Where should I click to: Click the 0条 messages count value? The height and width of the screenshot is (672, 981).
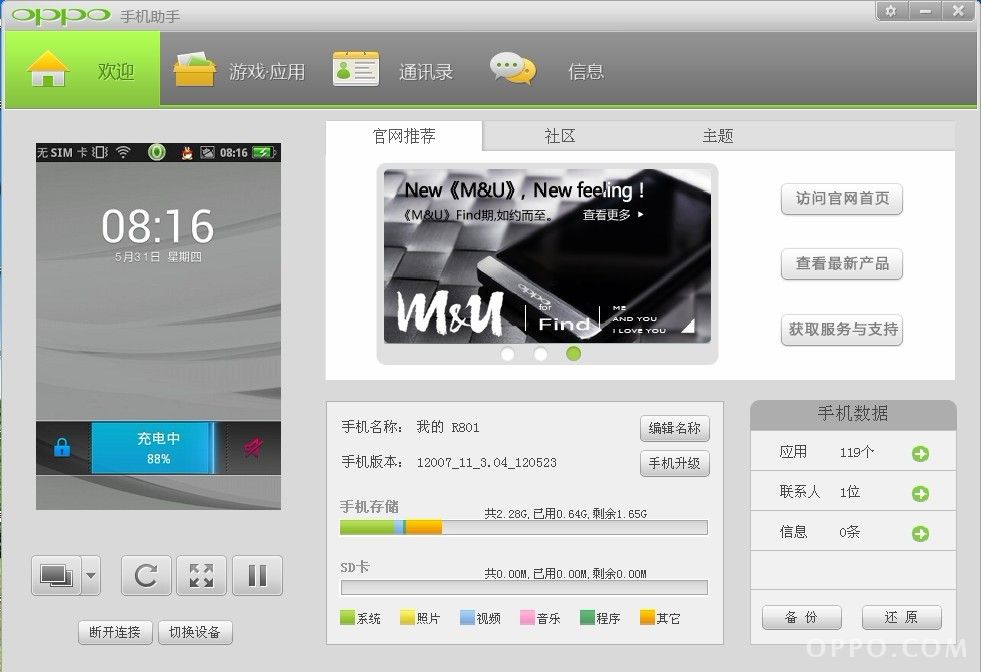850,532
